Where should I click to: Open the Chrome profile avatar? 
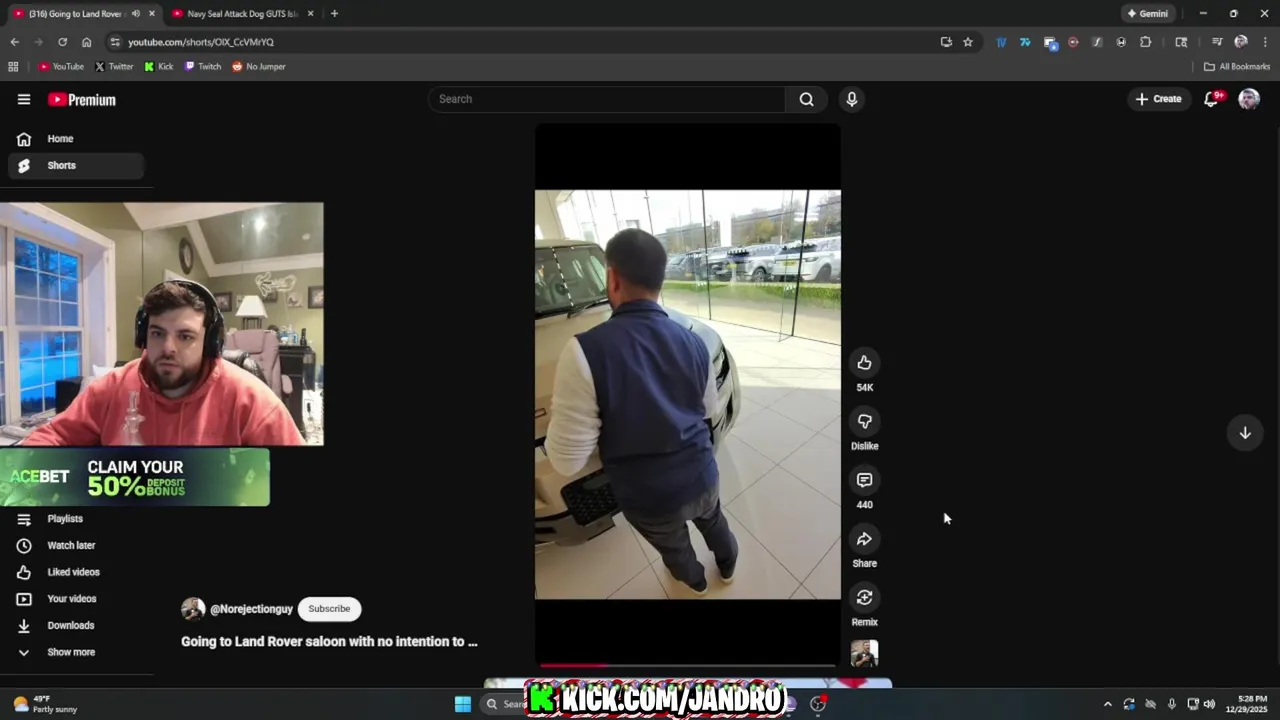[x=1241, y=42]
